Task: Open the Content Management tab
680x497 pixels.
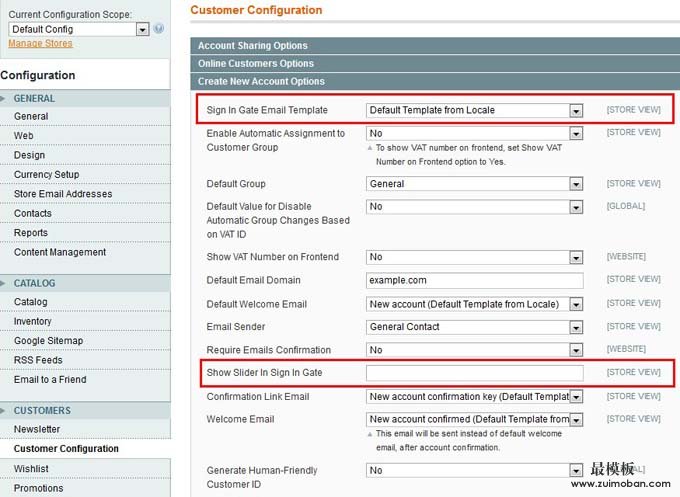Action: tap(60, 252)
